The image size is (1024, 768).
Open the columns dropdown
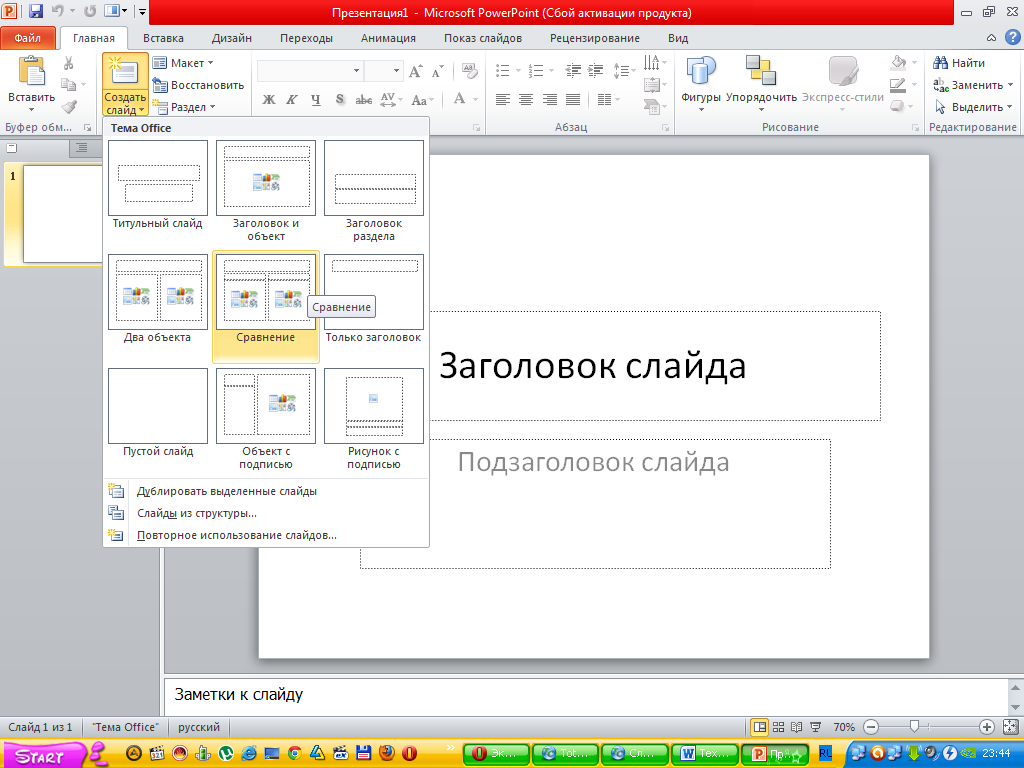(x=608, y=99)
